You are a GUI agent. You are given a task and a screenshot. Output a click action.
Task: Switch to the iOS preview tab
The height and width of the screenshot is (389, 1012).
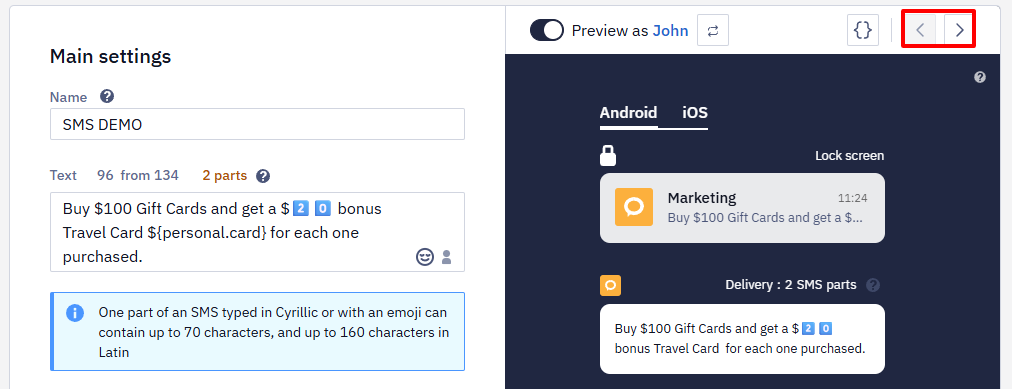(x=695, y=113)
